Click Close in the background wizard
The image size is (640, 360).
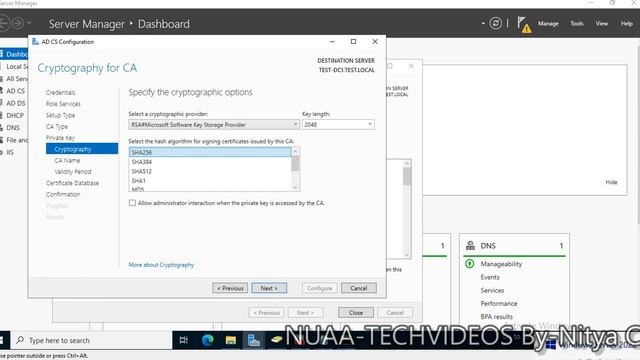(x=356, y=313)
